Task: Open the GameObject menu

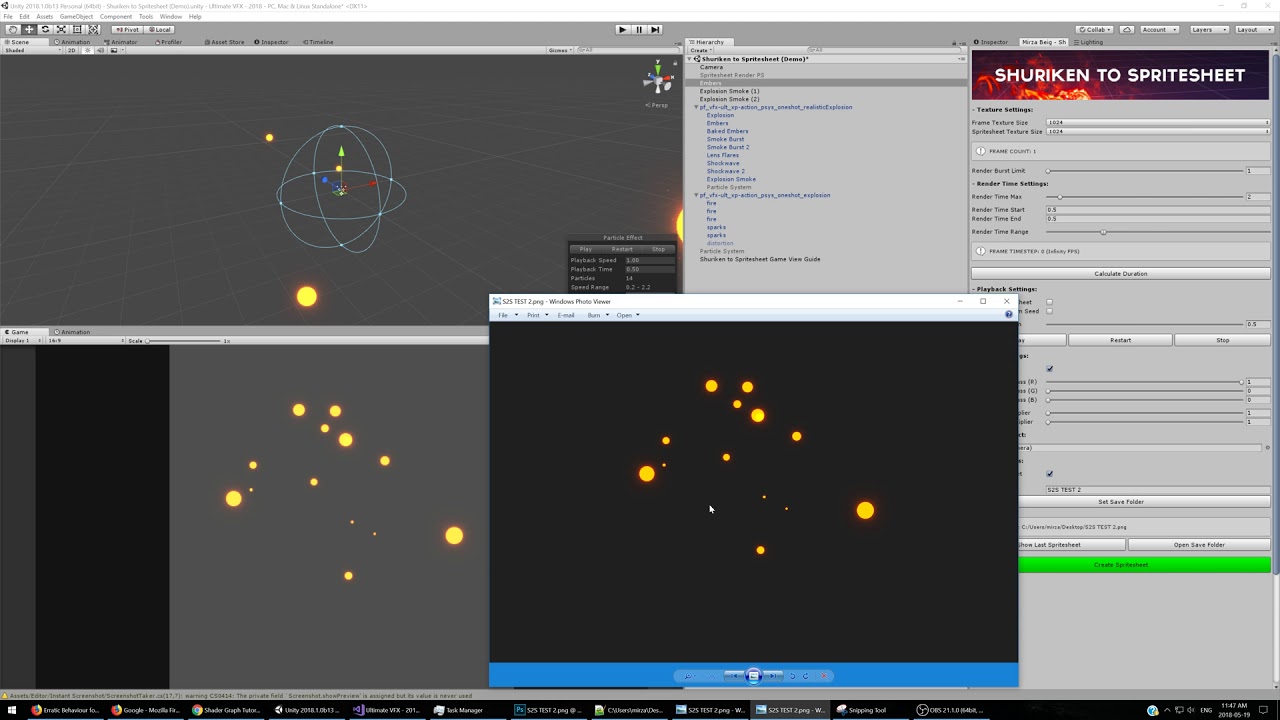Action: [76, 17]
